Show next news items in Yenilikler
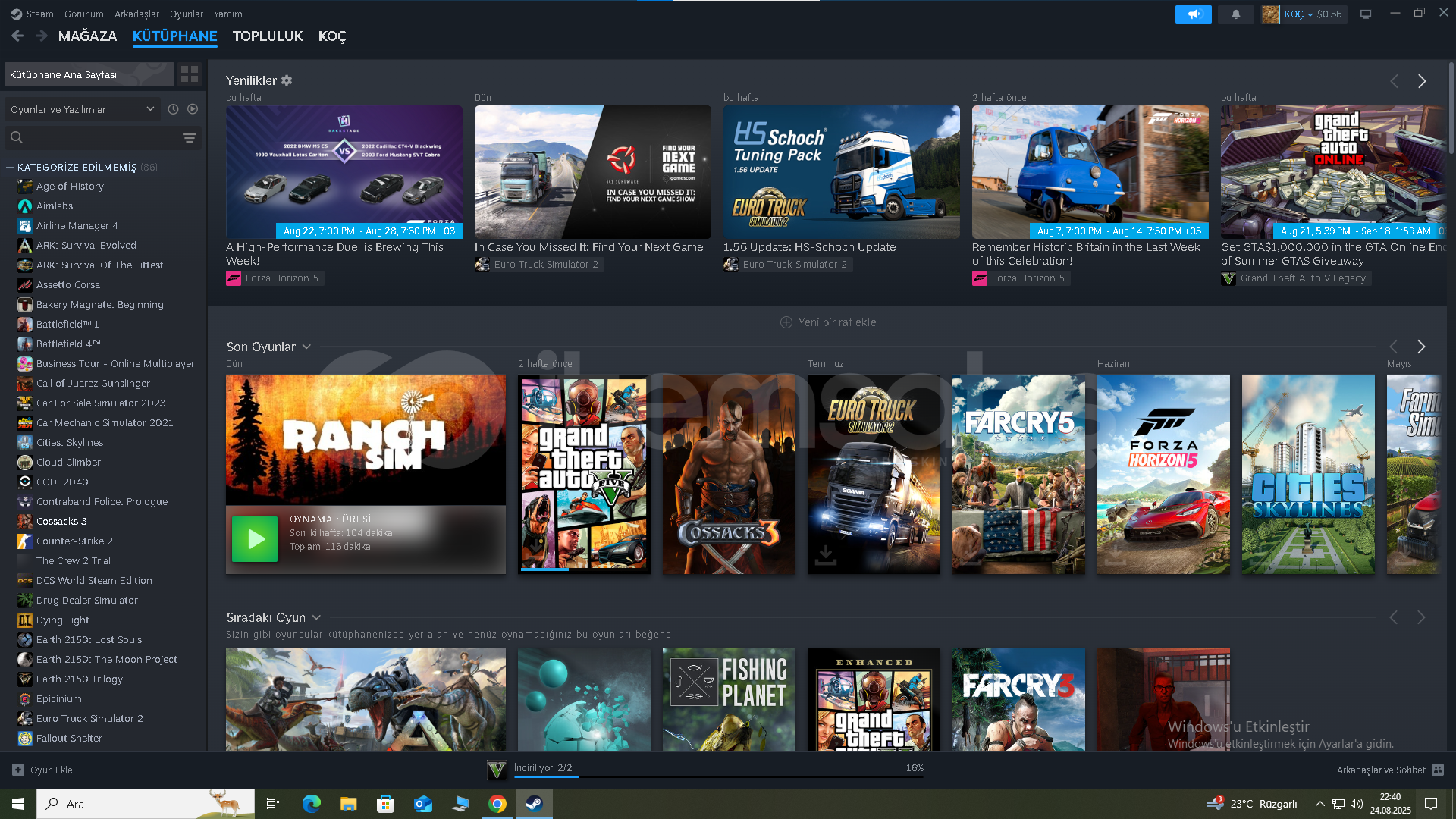This screenshot has height=819, width=1456. pos(1422,81)
